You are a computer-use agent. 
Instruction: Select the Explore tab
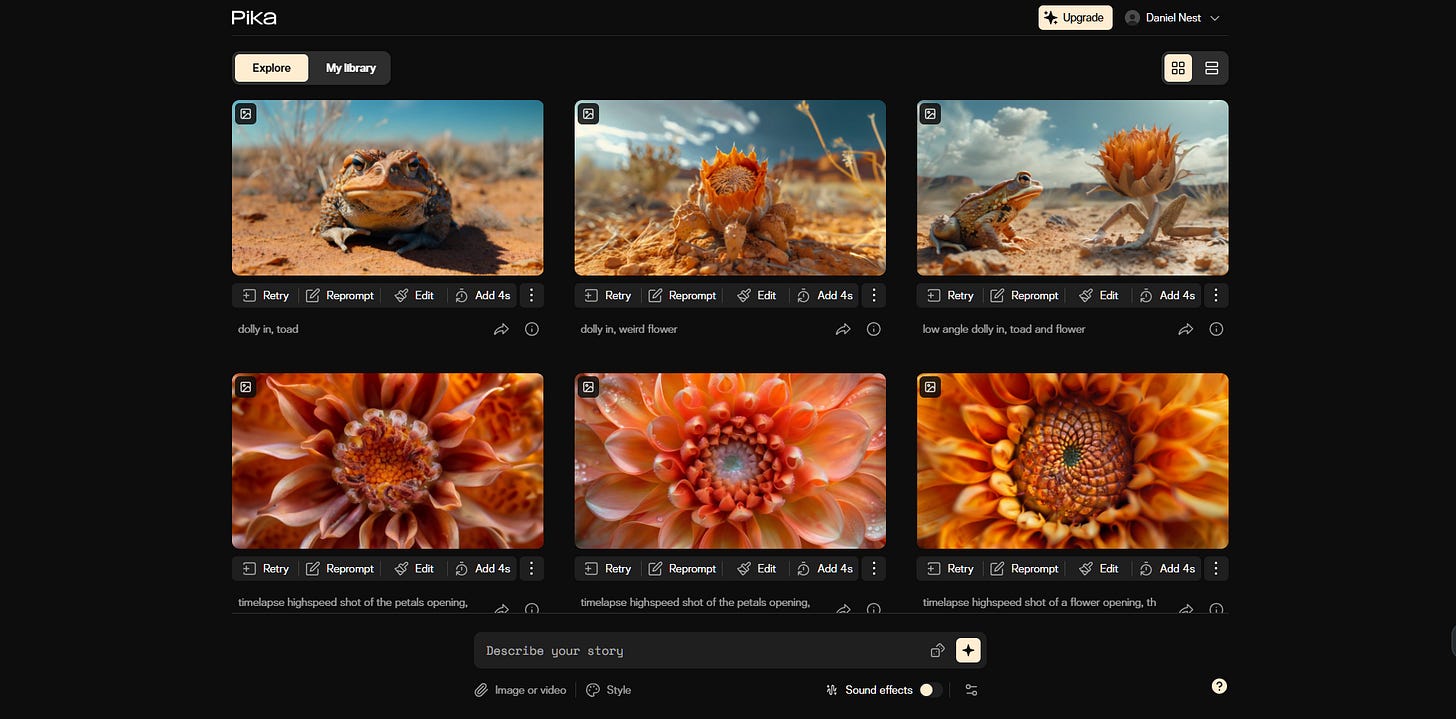tap(271, 68)
